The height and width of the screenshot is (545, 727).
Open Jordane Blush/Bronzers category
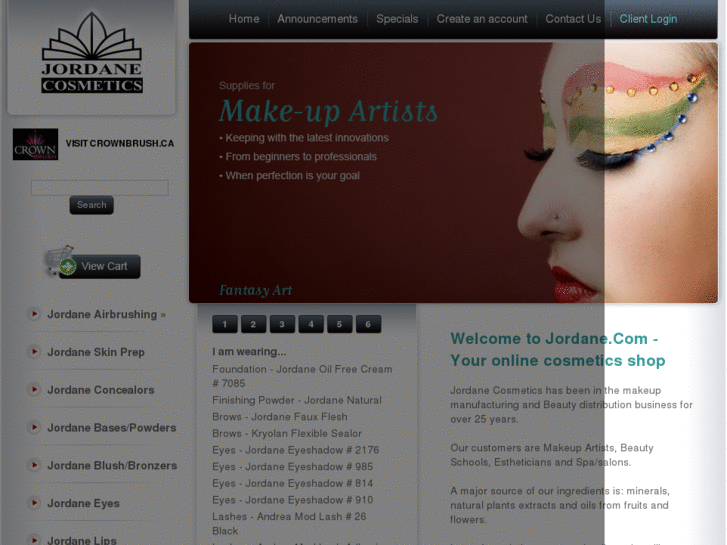[112, 465]
